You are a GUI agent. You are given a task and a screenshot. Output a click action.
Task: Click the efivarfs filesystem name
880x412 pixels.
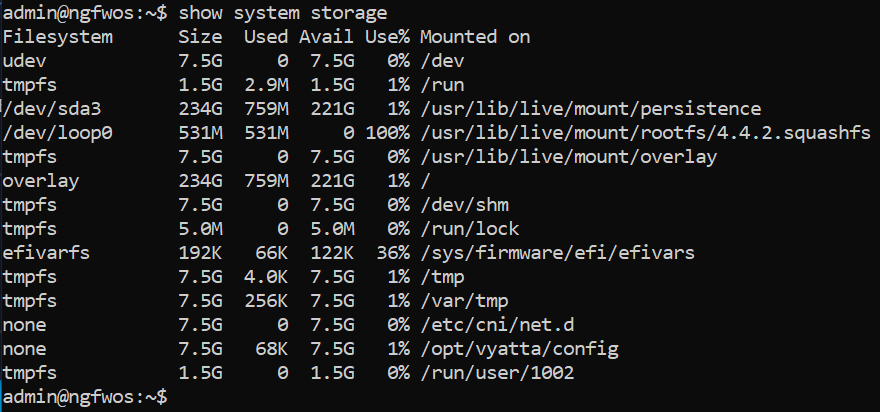[47, 253]
